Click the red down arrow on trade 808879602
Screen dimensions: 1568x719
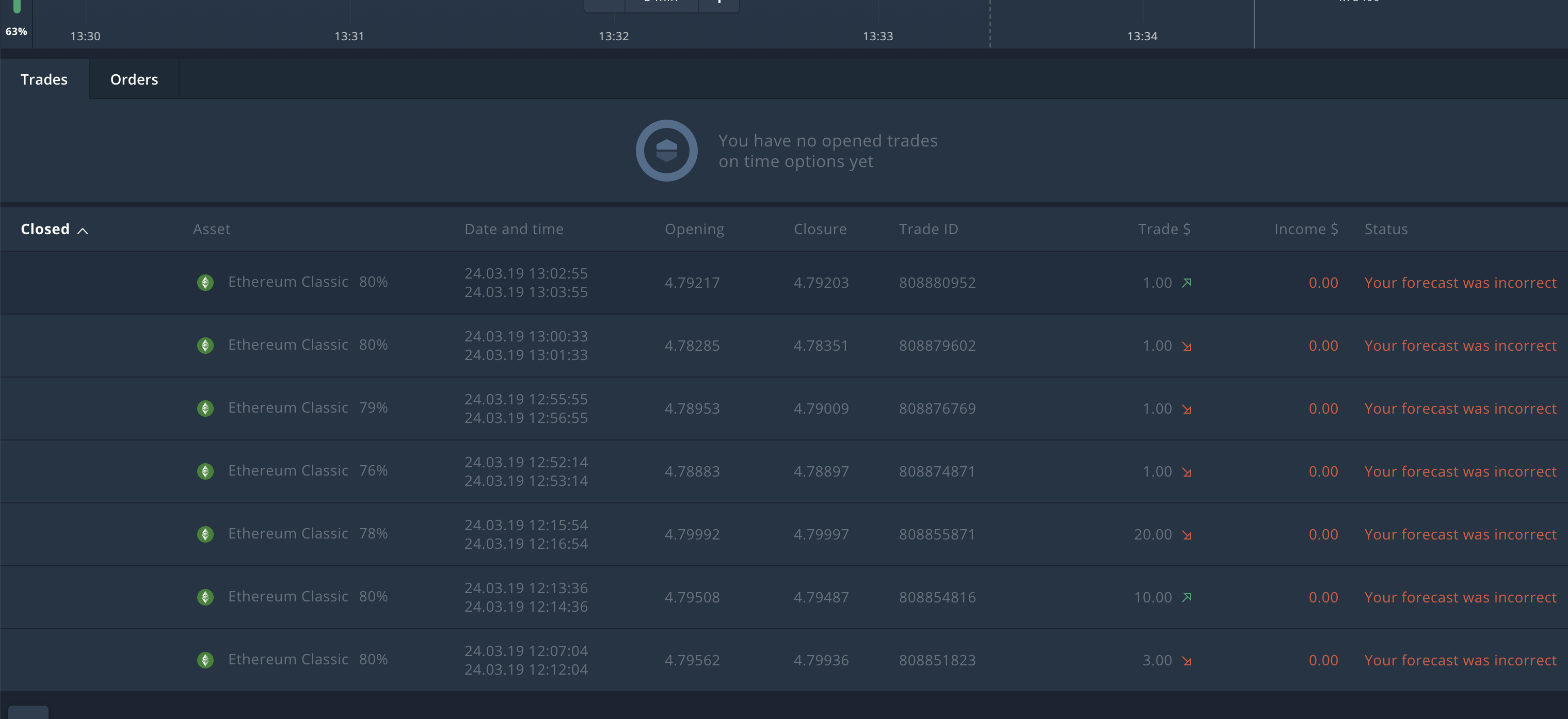pos(1187,346)
